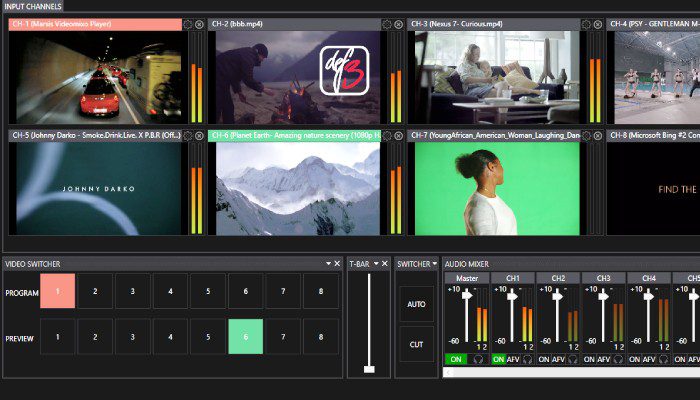Open settings gear for CH-7 channel
Viewport: 700px width, 400px height.
586,136
